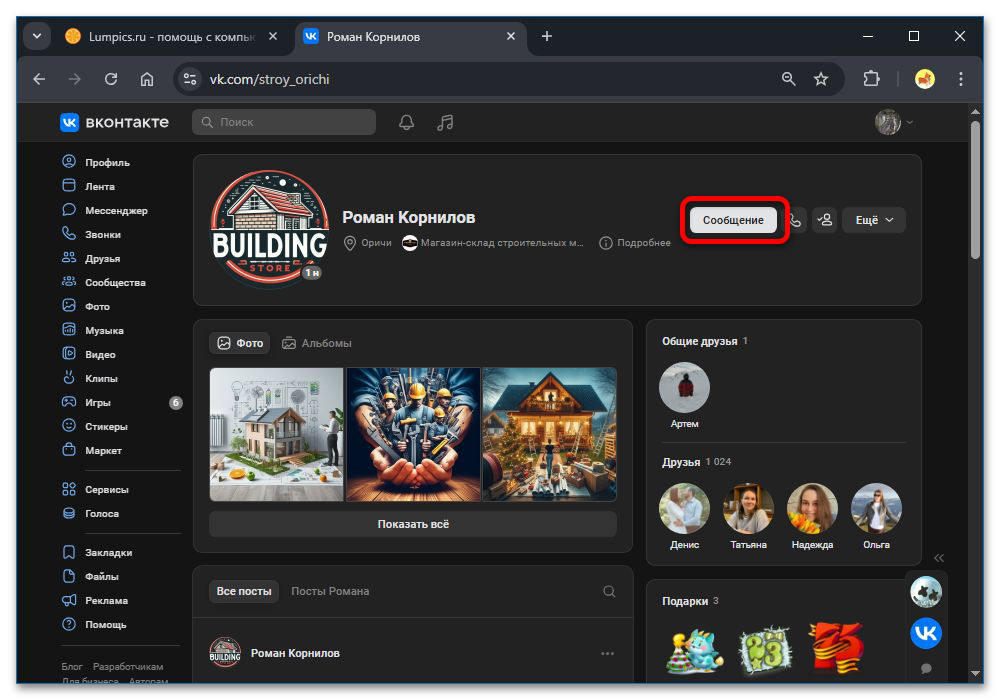Open workers with helmets photo thumbnail
The image size is (1000, 700).
pos(413,434)
